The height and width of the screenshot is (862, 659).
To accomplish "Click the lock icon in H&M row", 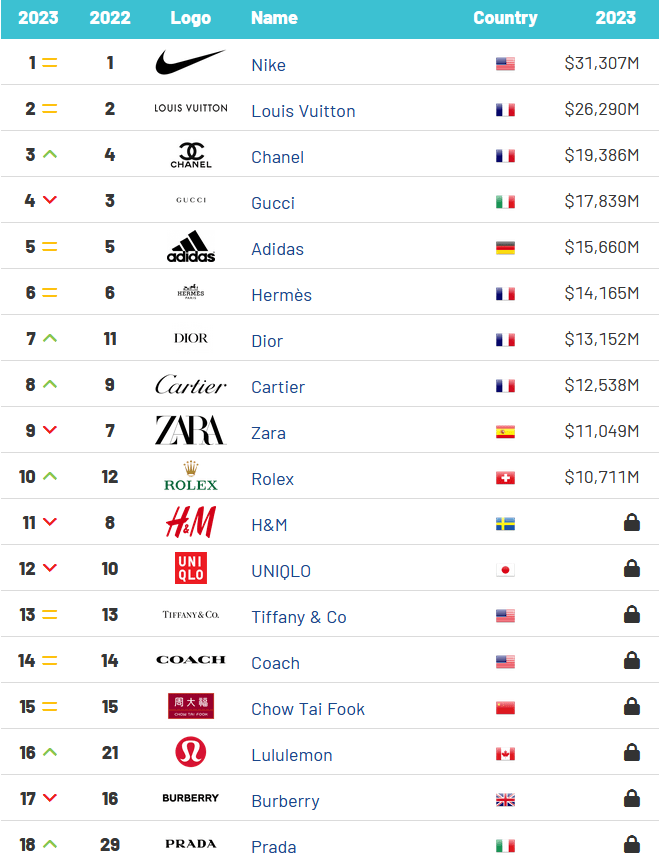I will pos(632,522).
